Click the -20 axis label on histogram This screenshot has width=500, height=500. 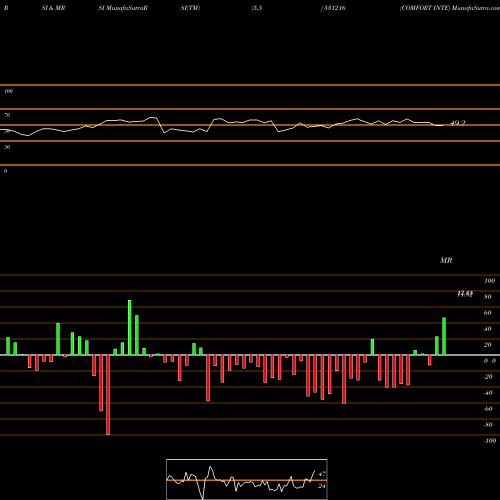click(488, 377)
